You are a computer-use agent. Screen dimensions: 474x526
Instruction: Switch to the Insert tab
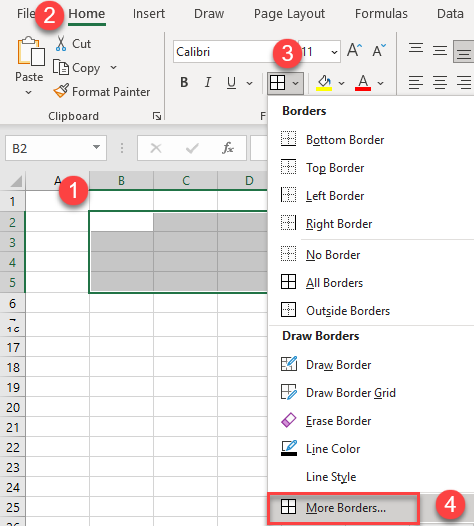(x=149, y=14)
